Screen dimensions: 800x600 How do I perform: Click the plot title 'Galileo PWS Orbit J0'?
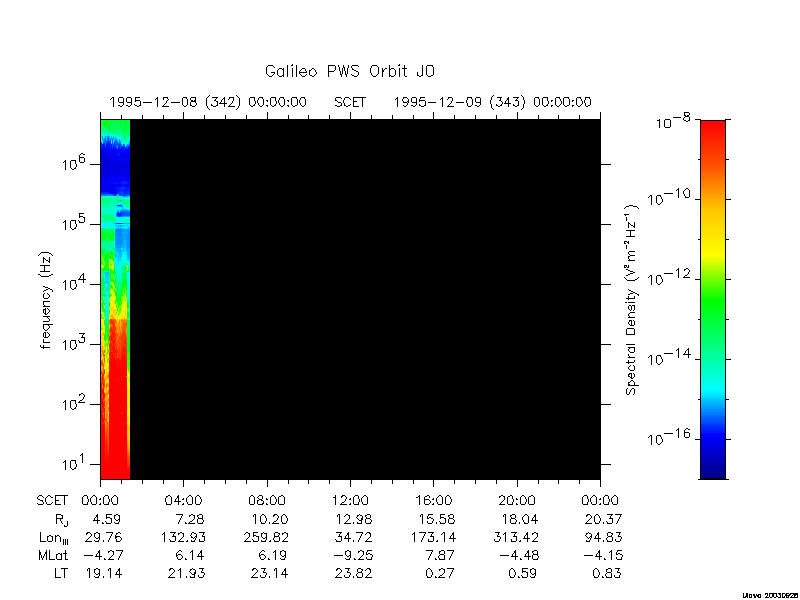tap(350, 71)
